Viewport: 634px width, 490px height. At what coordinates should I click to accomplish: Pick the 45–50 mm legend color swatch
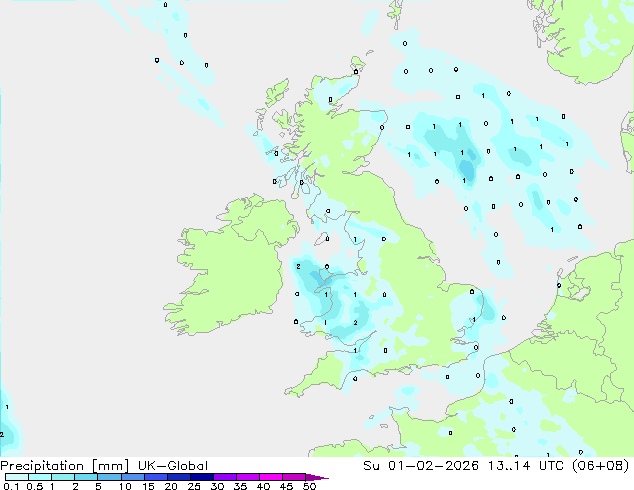(x=294, y=477)
